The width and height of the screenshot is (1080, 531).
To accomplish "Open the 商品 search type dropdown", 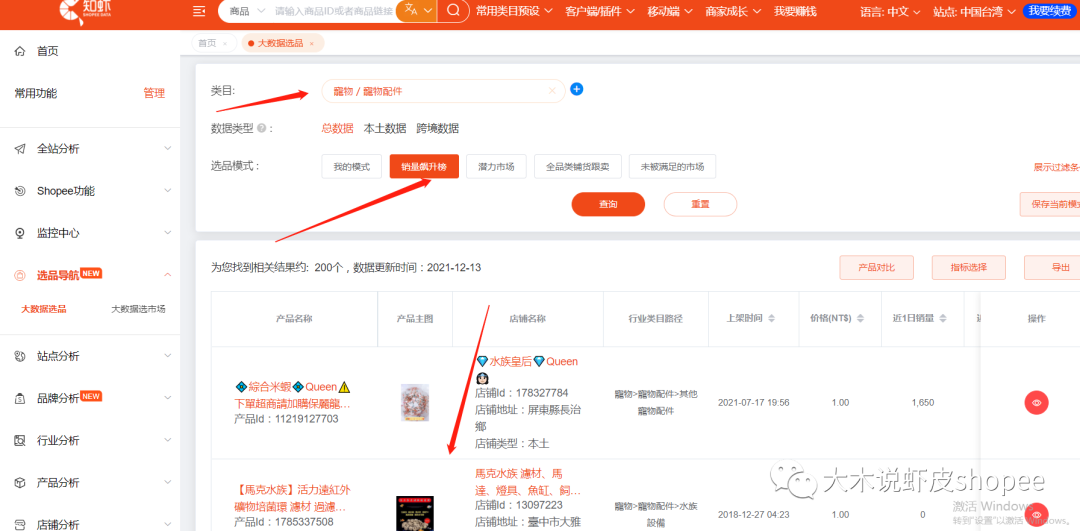I will (247, 11).
